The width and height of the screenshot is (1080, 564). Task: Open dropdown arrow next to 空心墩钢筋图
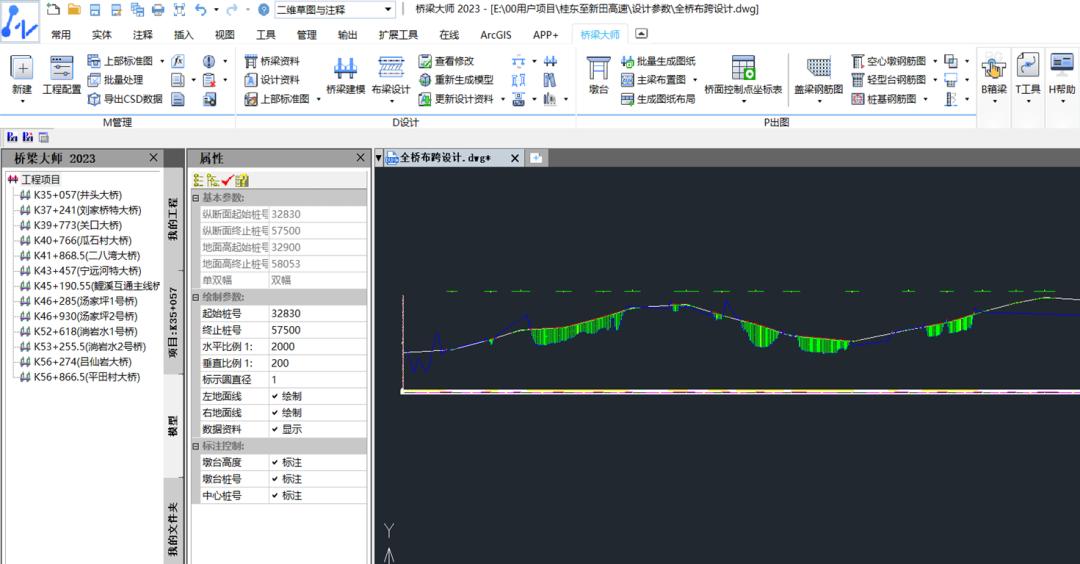coord(935,61)
